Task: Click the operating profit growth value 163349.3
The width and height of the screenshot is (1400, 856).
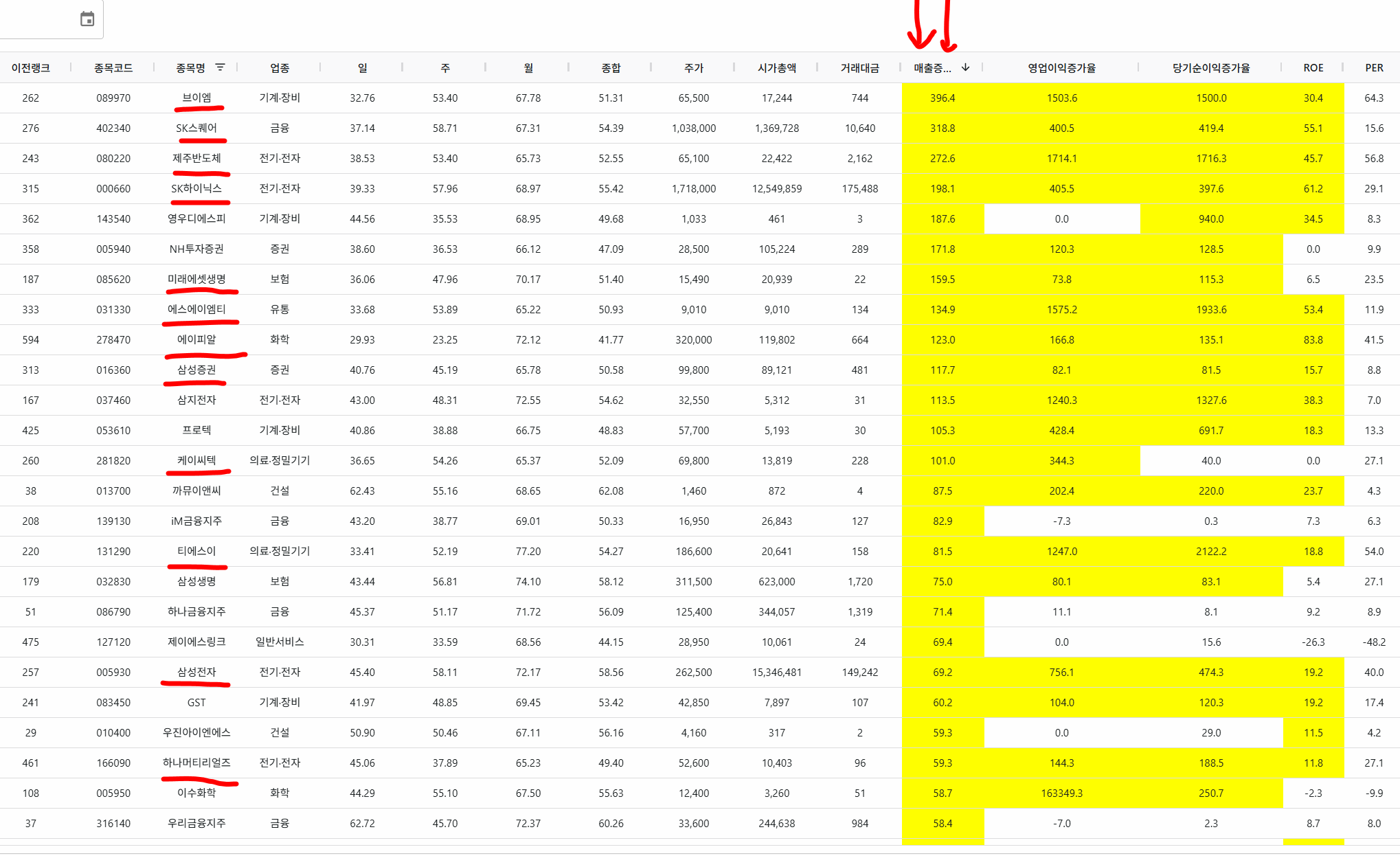Action: click(1062, 793)
